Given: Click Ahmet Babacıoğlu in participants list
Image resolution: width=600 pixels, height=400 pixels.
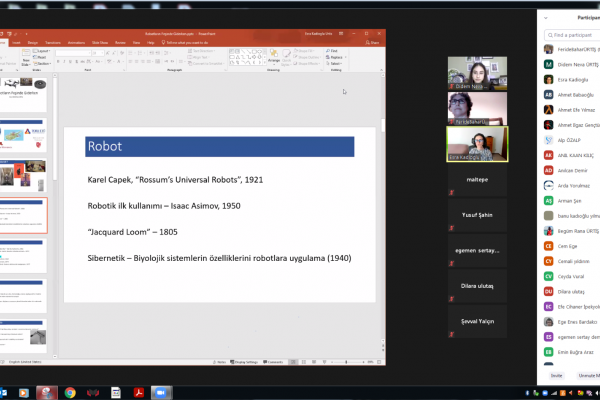Looking at the screenshot, I should (x=572, y=95).
